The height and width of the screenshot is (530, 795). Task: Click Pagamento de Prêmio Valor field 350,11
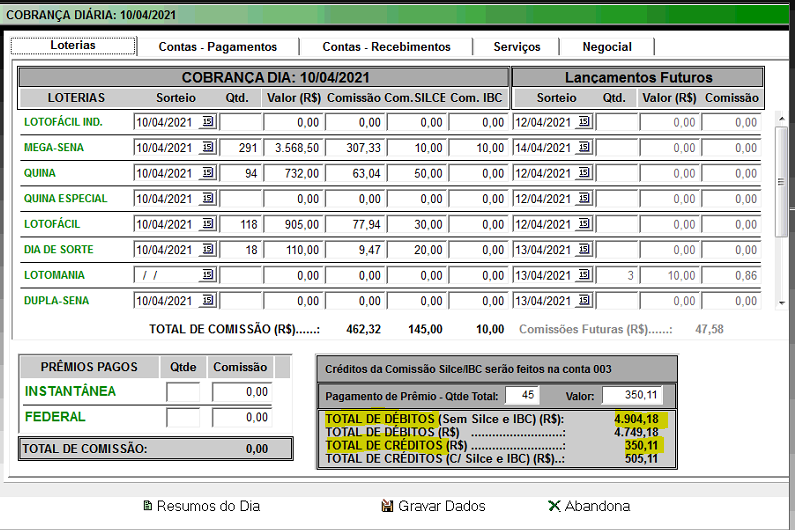pos(632,395)
